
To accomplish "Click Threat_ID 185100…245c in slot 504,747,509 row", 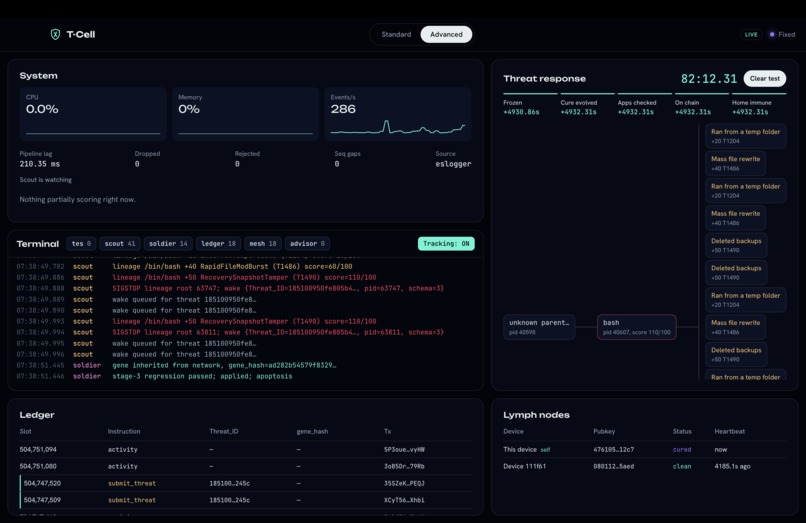I will coord(229,500).
